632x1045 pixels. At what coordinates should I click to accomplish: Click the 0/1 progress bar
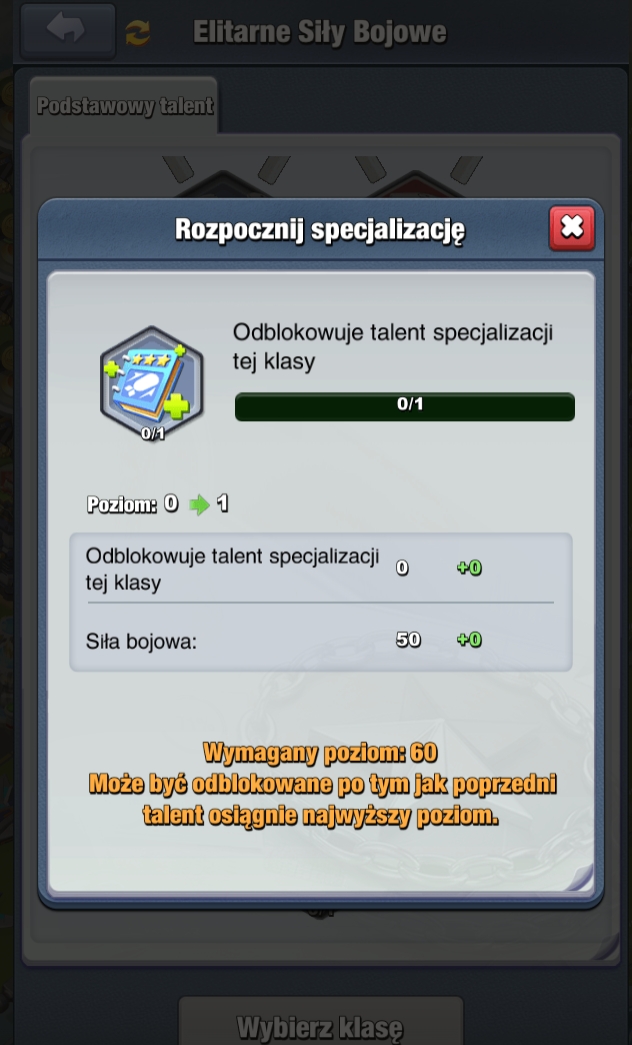pos(405,406)
